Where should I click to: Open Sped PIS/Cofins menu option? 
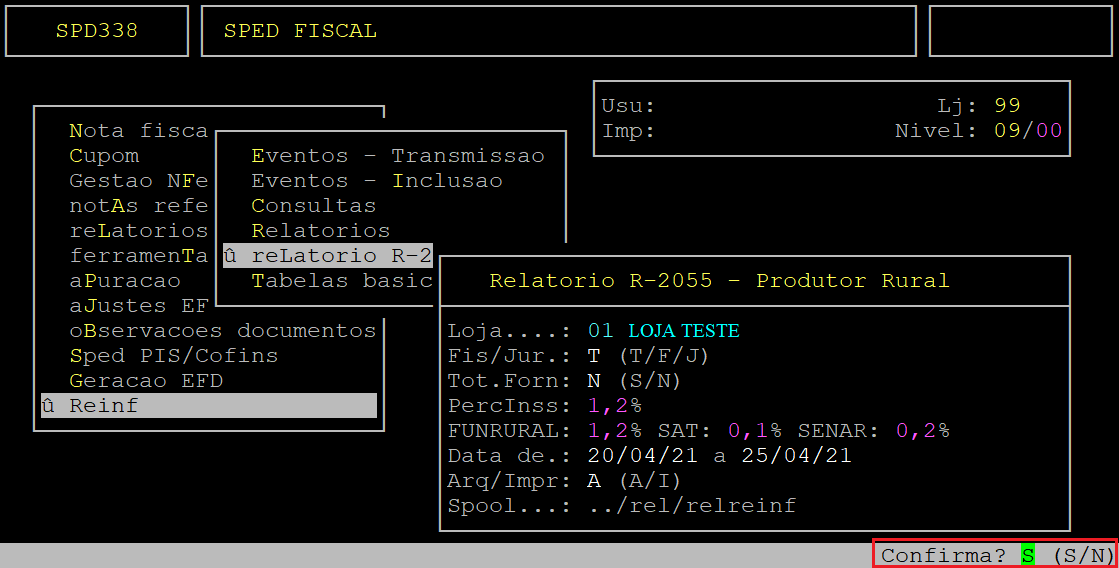click(173, 356)
